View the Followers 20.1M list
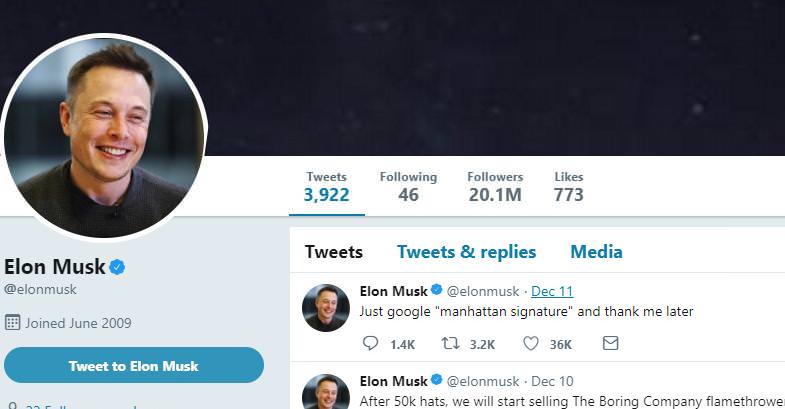 pos(495,187)
